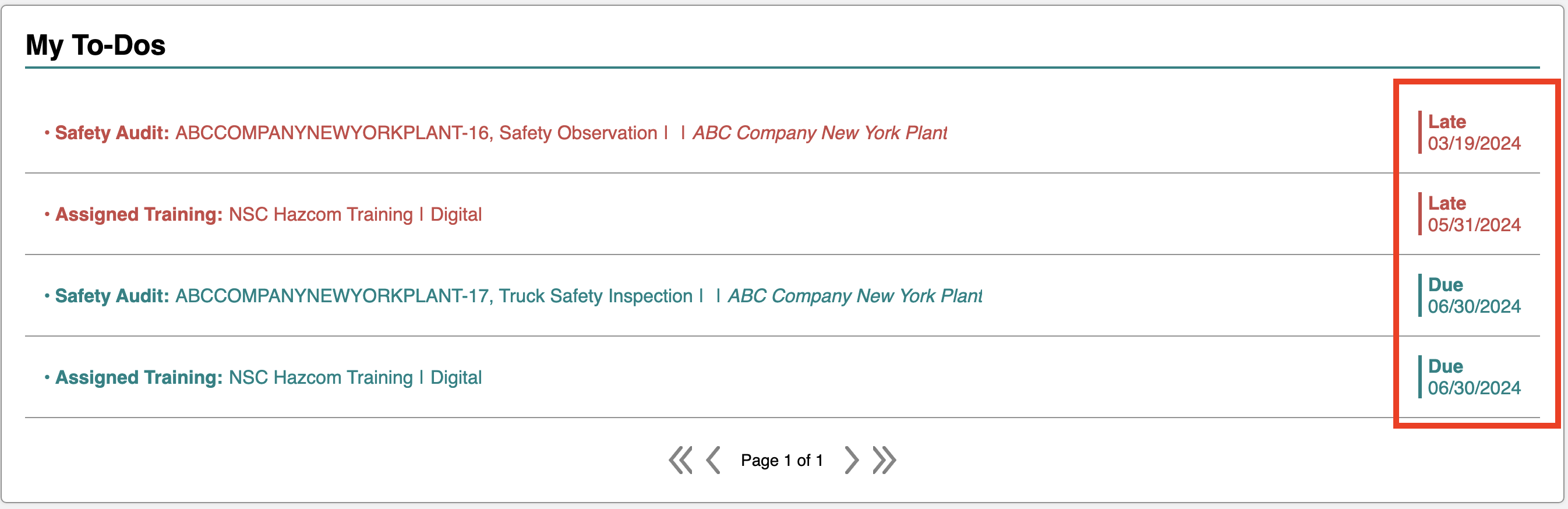
Task: Go to first page double-left arrow
Action: tap(680, 459)
